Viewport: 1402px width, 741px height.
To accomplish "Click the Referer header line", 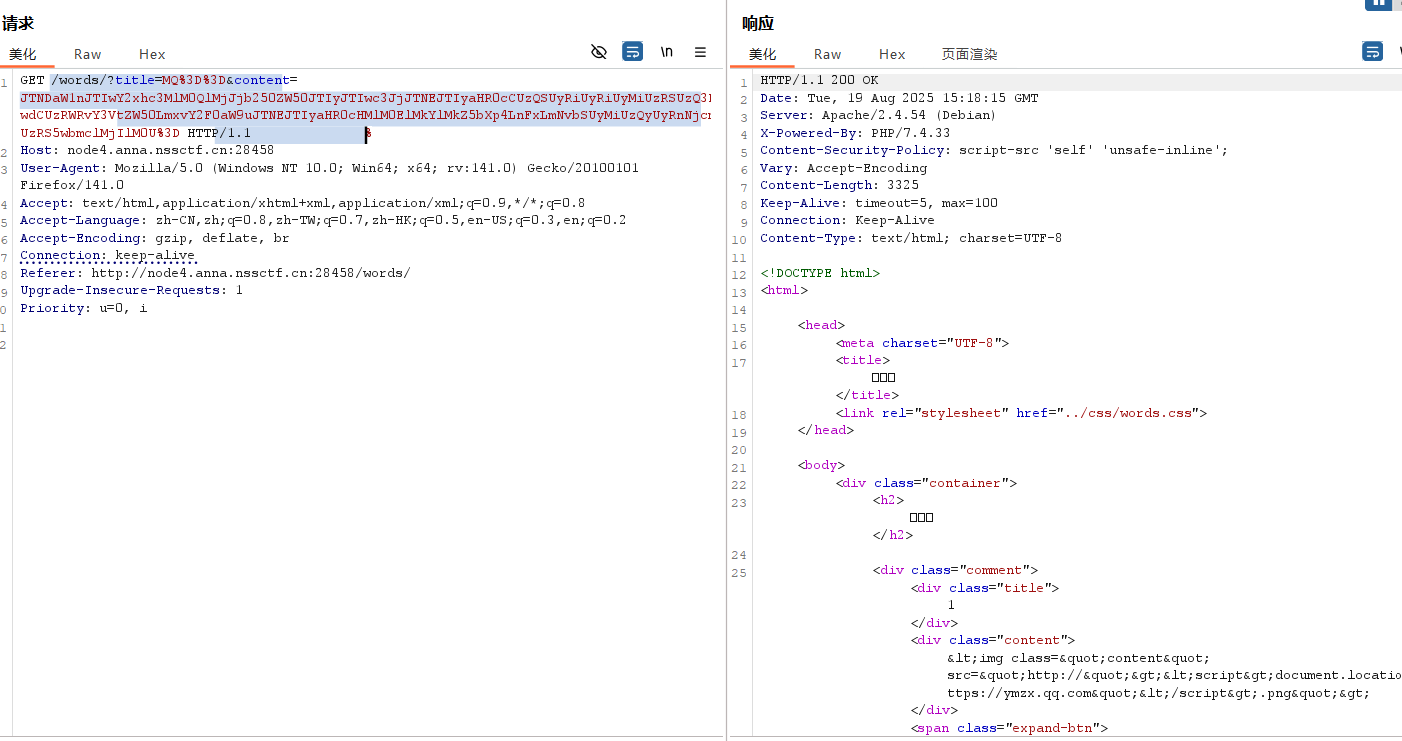I will (x=215, y=273).
